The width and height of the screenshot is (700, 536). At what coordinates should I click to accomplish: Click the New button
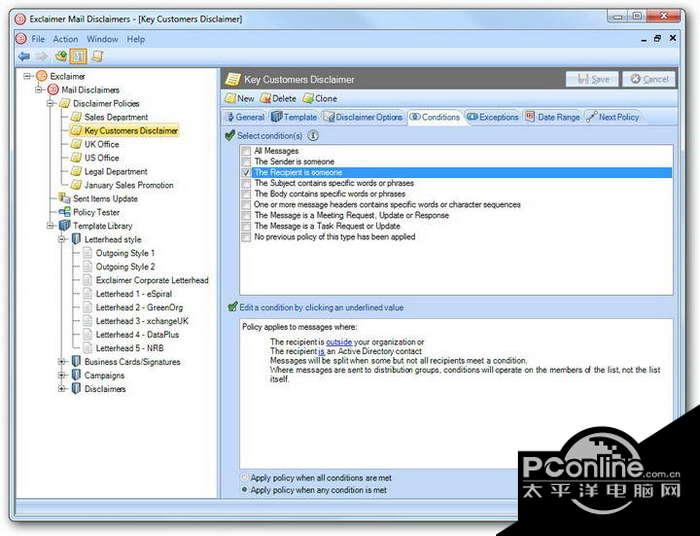pyautogui.click(x=239, y=98)
